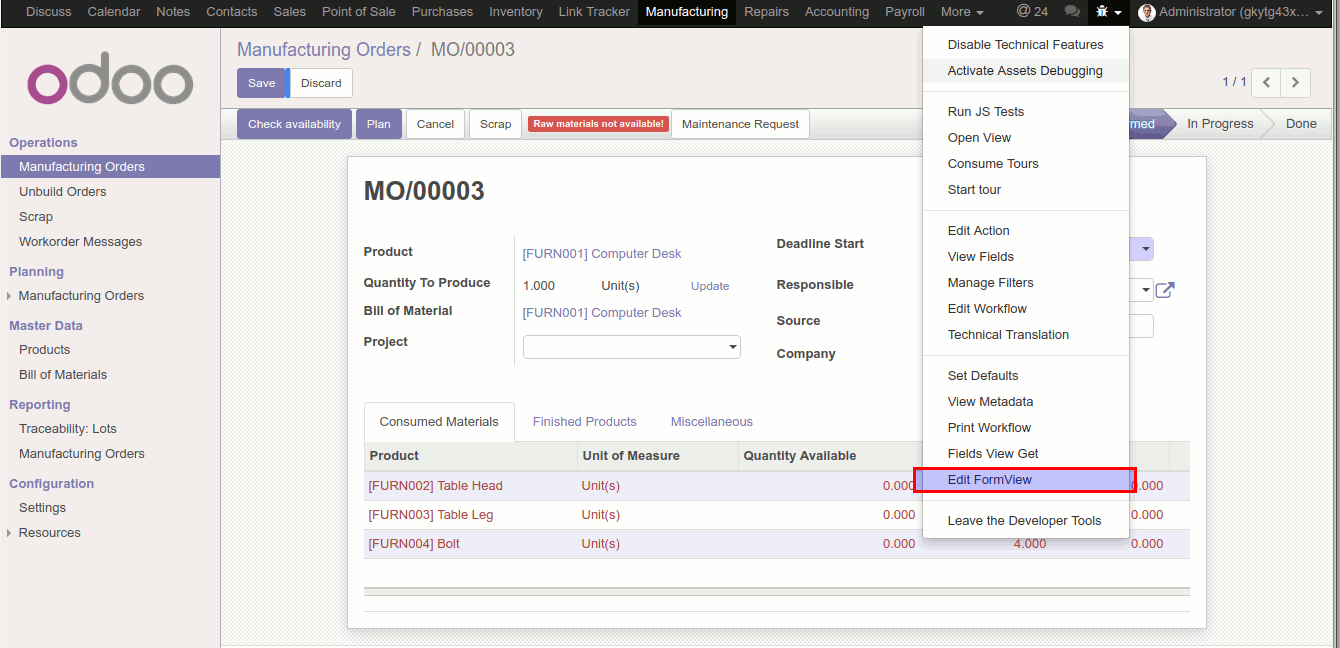Image resolution: width=1340 pixels, height=648 pixels.
Task: Click the [FURN003] Table Leg row
Action: tap(777, 515)
